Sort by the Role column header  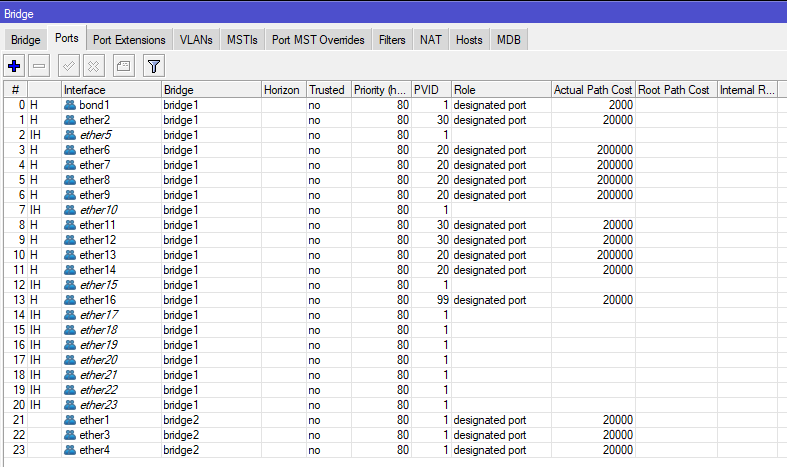tap(501, 90)
